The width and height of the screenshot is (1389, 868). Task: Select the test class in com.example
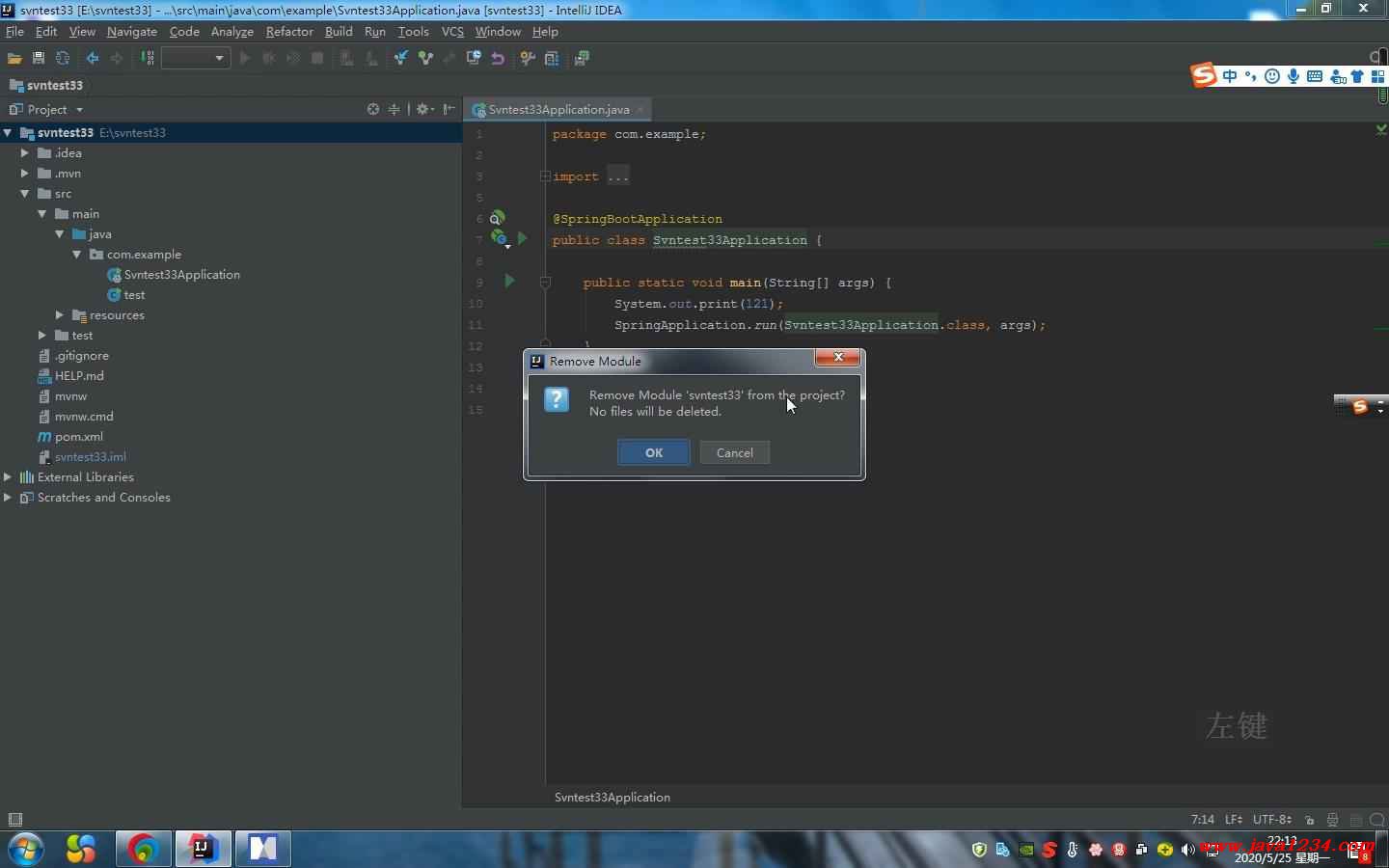[134, 295]
